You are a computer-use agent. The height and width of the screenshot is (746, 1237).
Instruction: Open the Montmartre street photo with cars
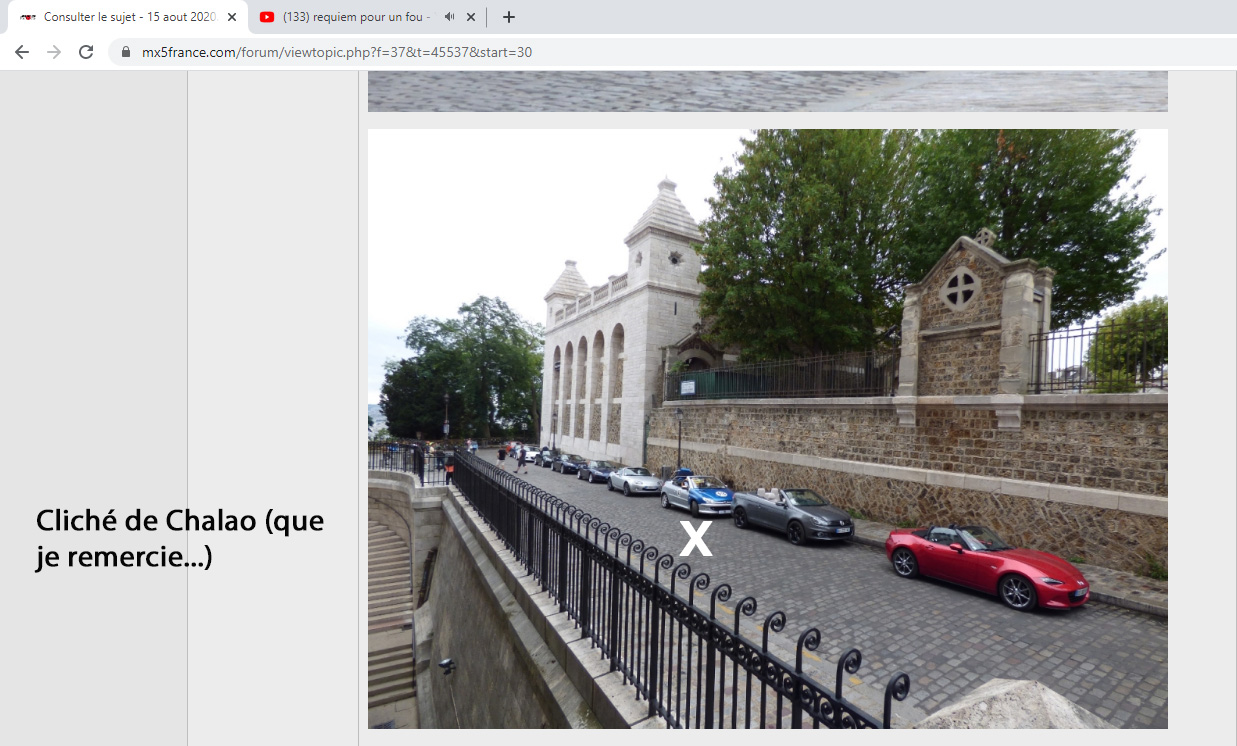[x=768, y=428]
